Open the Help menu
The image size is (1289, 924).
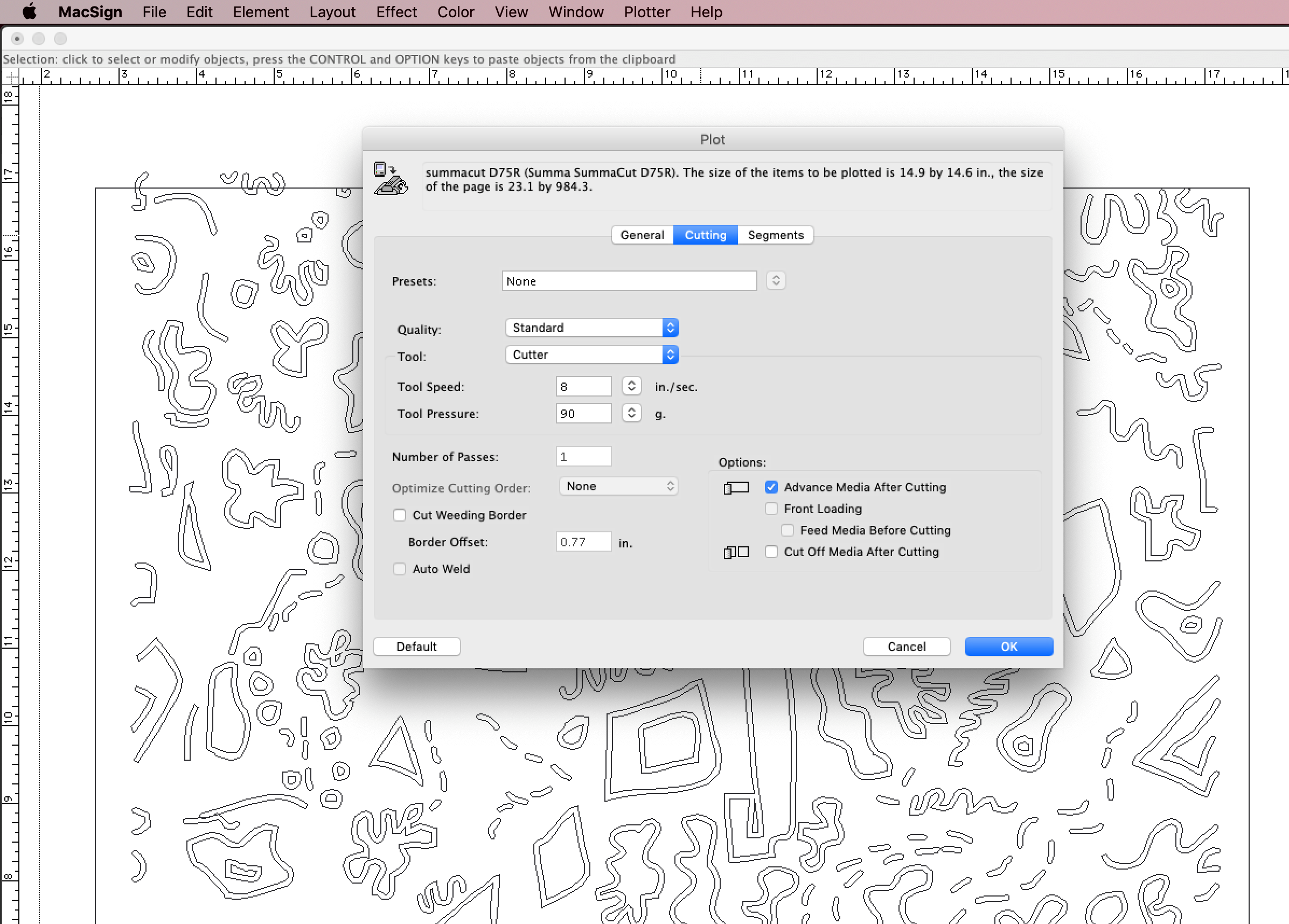click(x=707, y=12)
